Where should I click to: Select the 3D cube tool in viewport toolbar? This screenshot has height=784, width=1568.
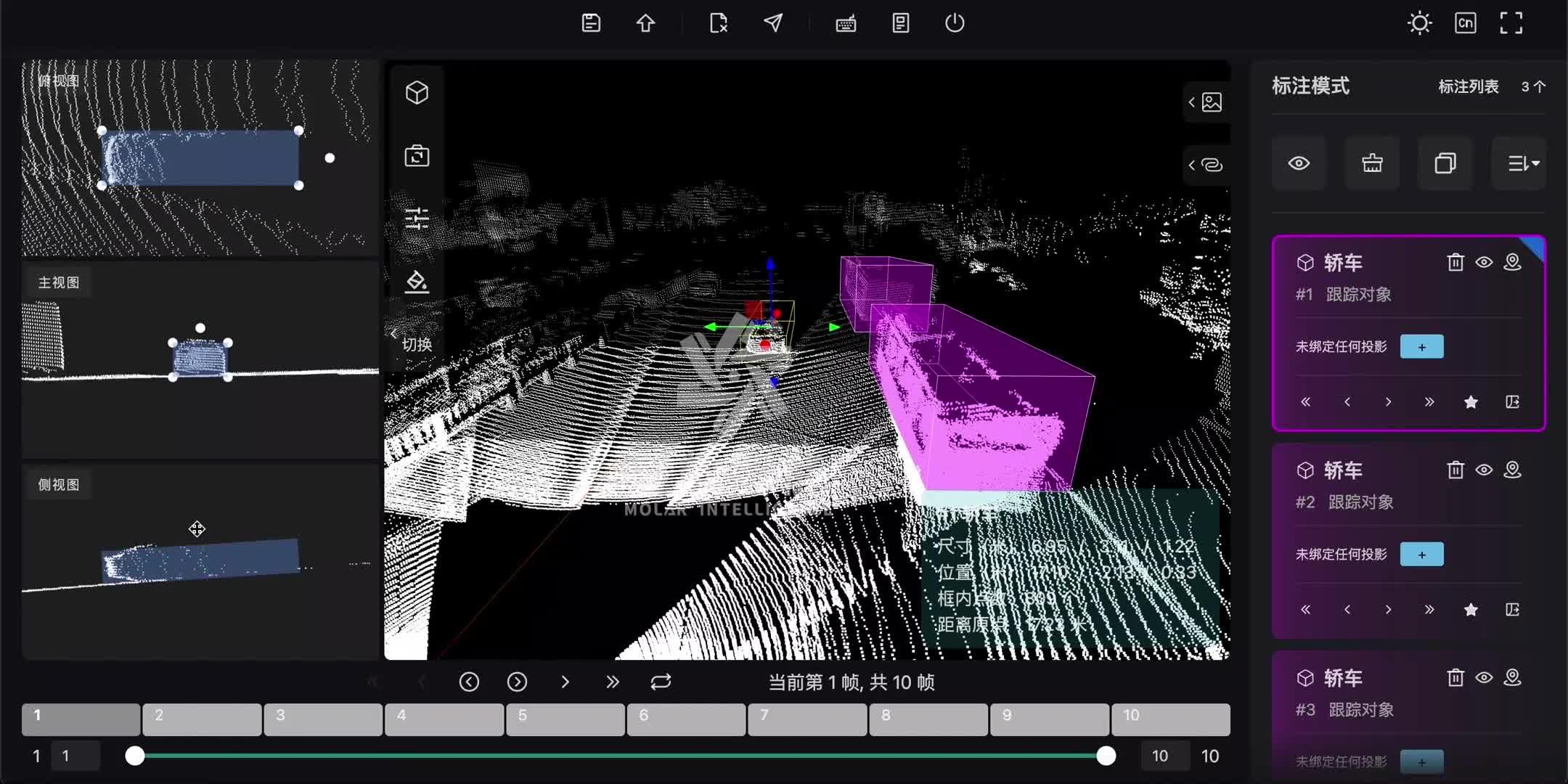[x=416, y=92]
